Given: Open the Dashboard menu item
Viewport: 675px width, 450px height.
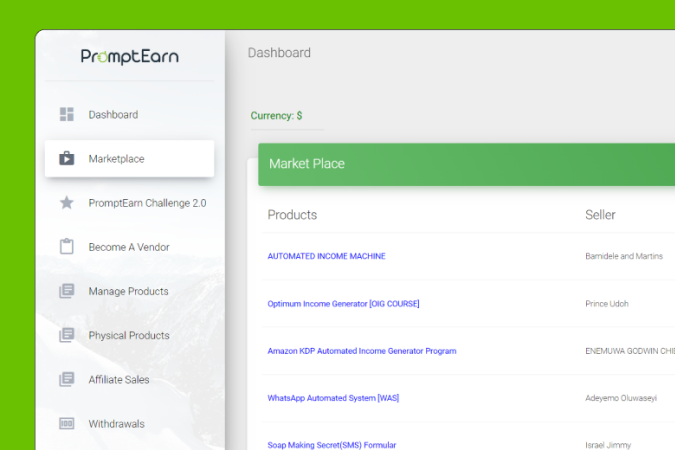Looking at the screenshot, I should (x=113, y=115).
